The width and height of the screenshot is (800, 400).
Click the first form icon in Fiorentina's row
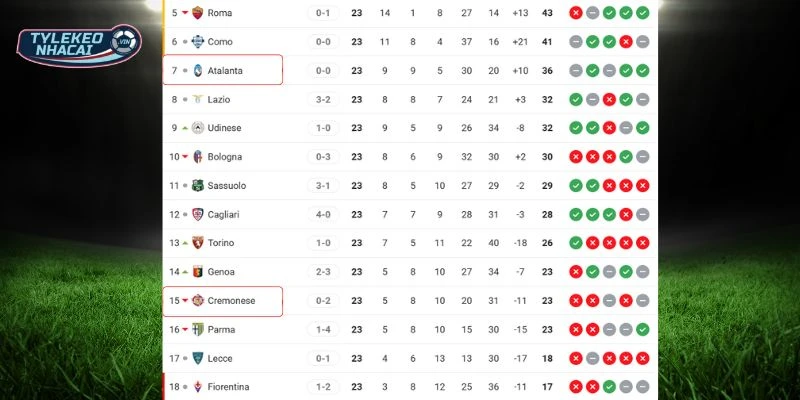coord(577,387)
